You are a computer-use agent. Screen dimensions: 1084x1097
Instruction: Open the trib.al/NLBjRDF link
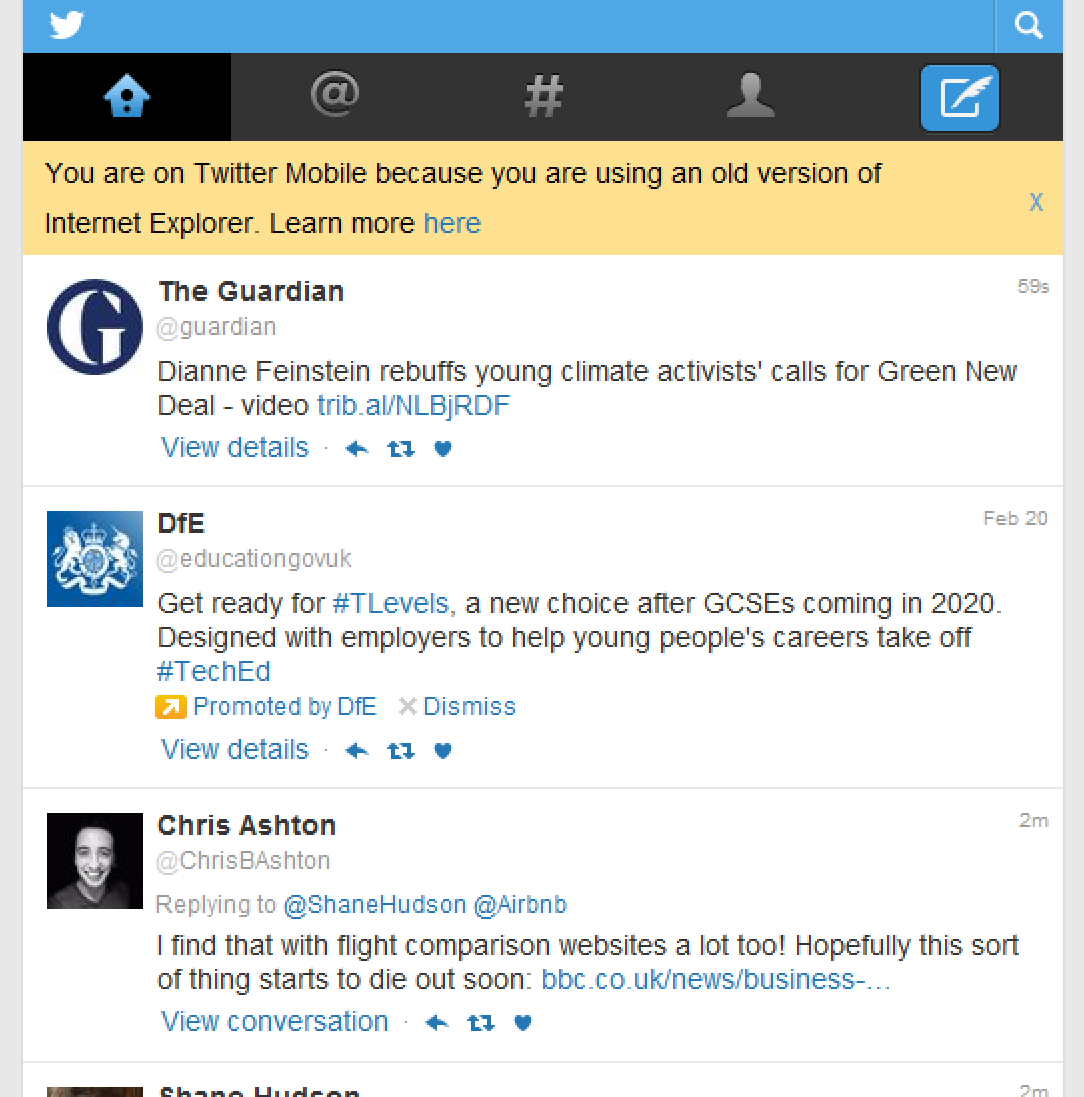414,406
